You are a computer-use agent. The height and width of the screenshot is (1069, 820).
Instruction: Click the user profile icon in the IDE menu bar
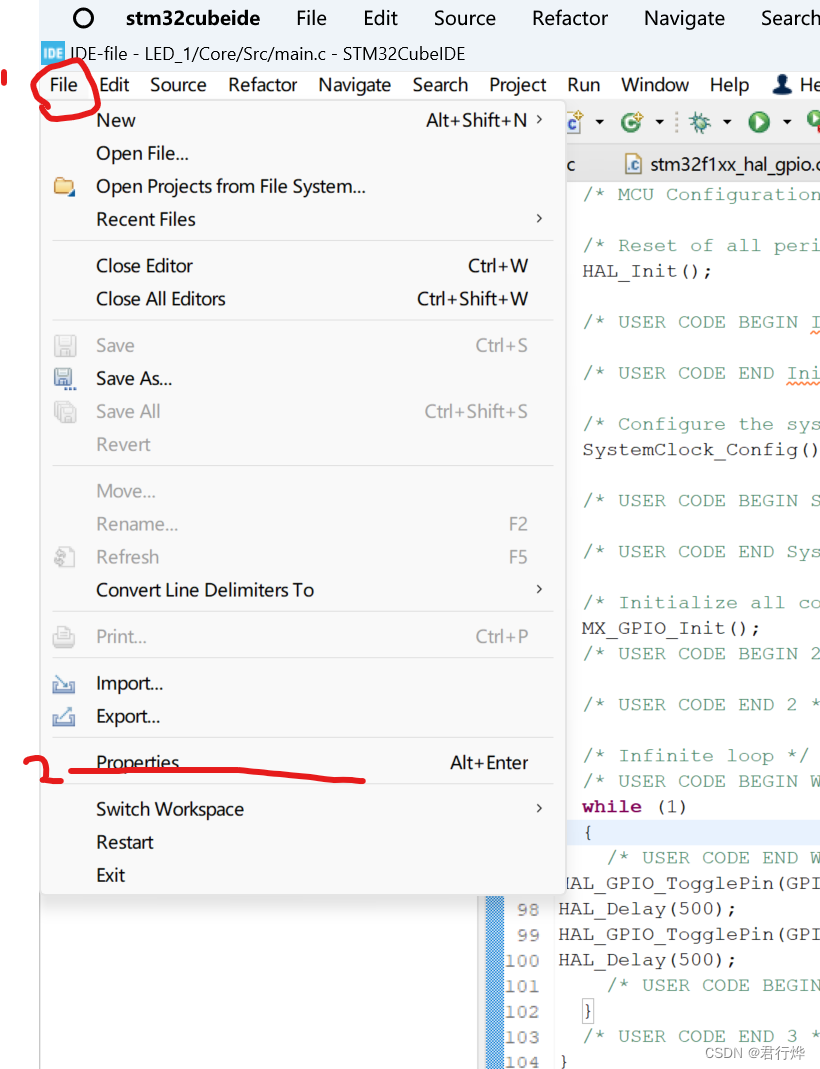tap(782, 85)
